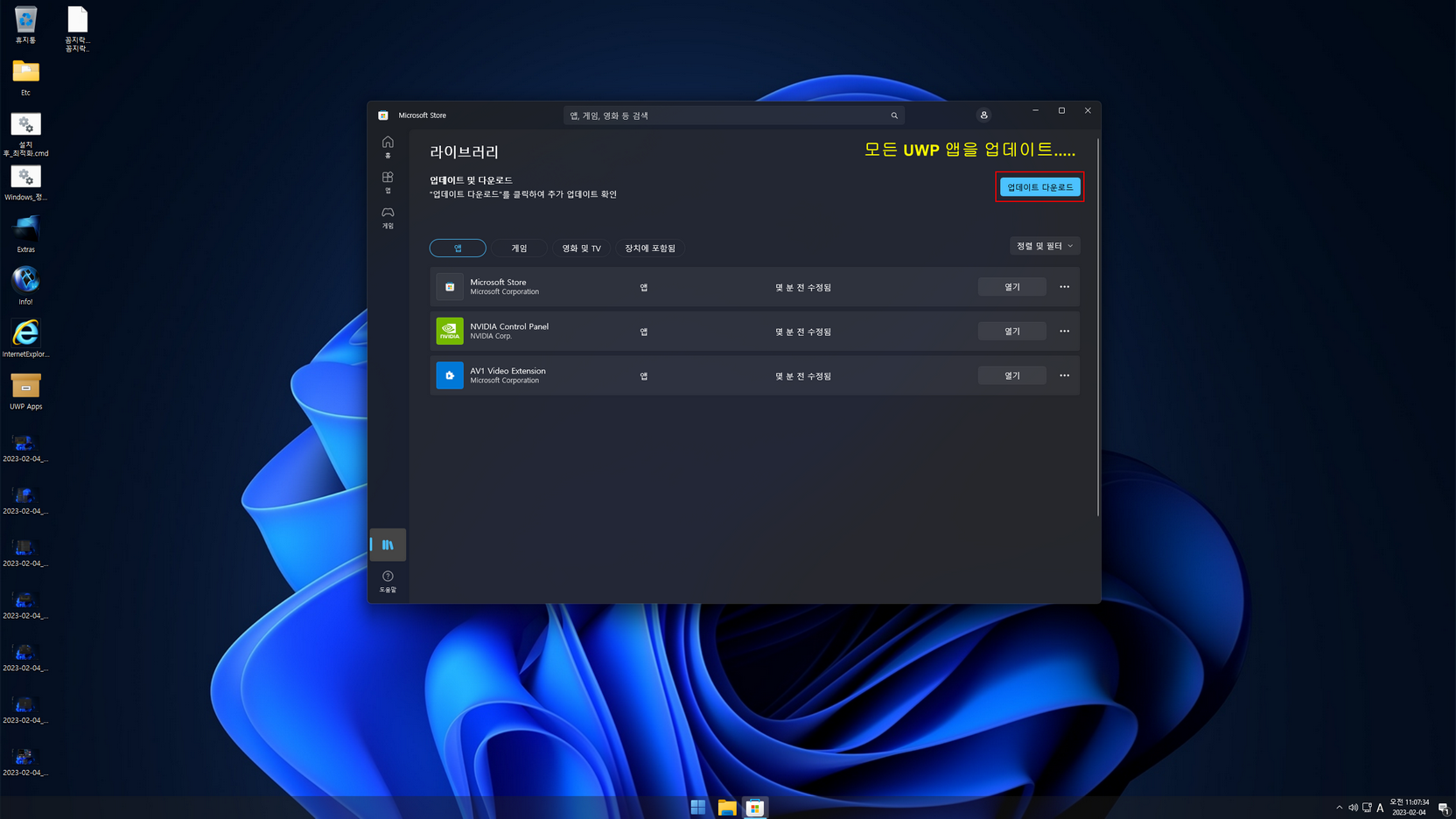The image size is (1456, 819).
Task: Go to Home in Store sidebar
Action: pyautogui.click(x=388, y=146)
